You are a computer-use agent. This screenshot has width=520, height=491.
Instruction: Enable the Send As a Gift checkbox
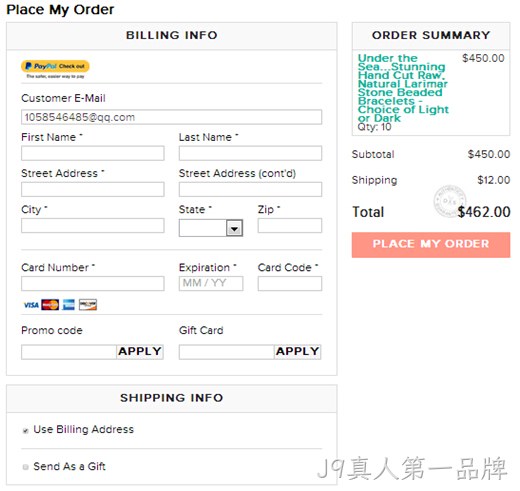tap(26, 467)
